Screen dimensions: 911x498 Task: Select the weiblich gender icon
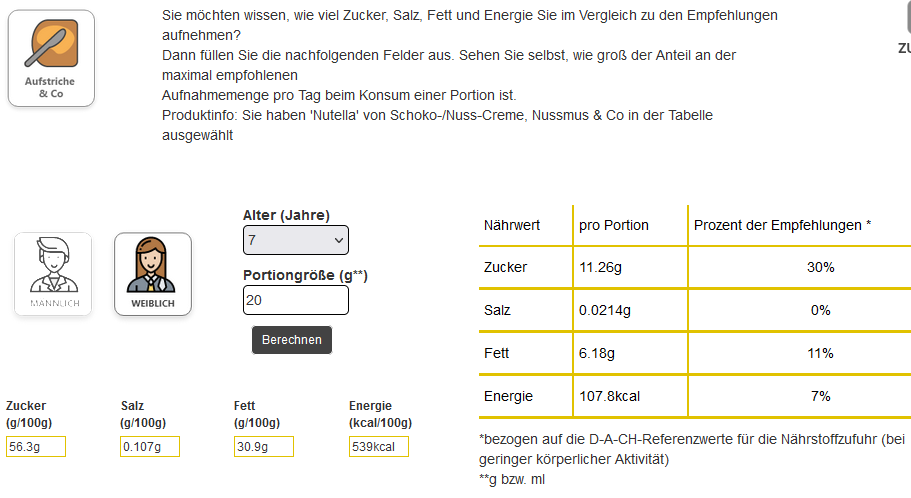[152, 274]
